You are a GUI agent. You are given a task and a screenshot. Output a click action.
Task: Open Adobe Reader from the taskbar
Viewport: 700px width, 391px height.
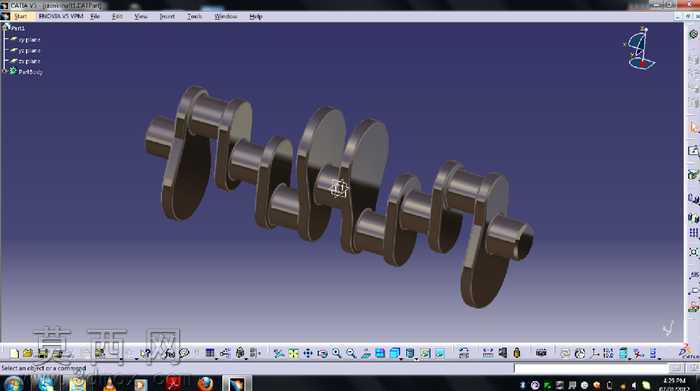pos(174,384)
